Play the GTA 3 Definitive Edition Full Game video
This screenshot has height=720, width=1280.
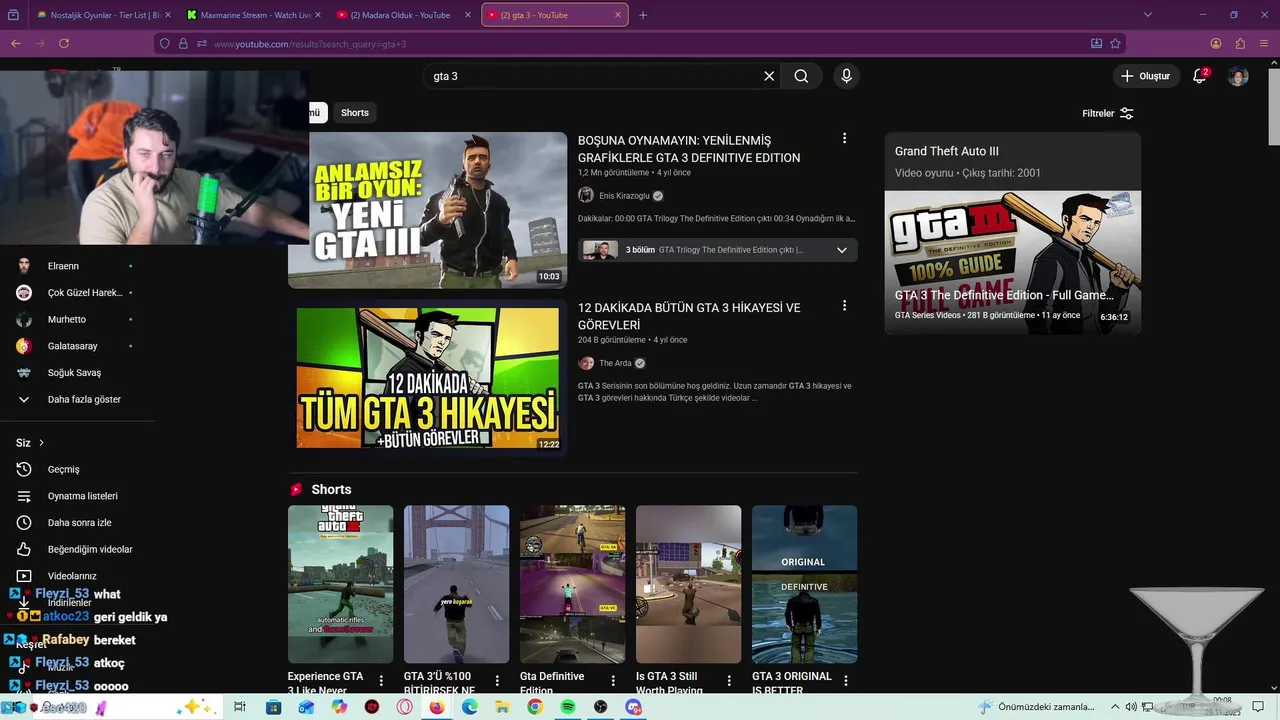(x=1012, y=262)
